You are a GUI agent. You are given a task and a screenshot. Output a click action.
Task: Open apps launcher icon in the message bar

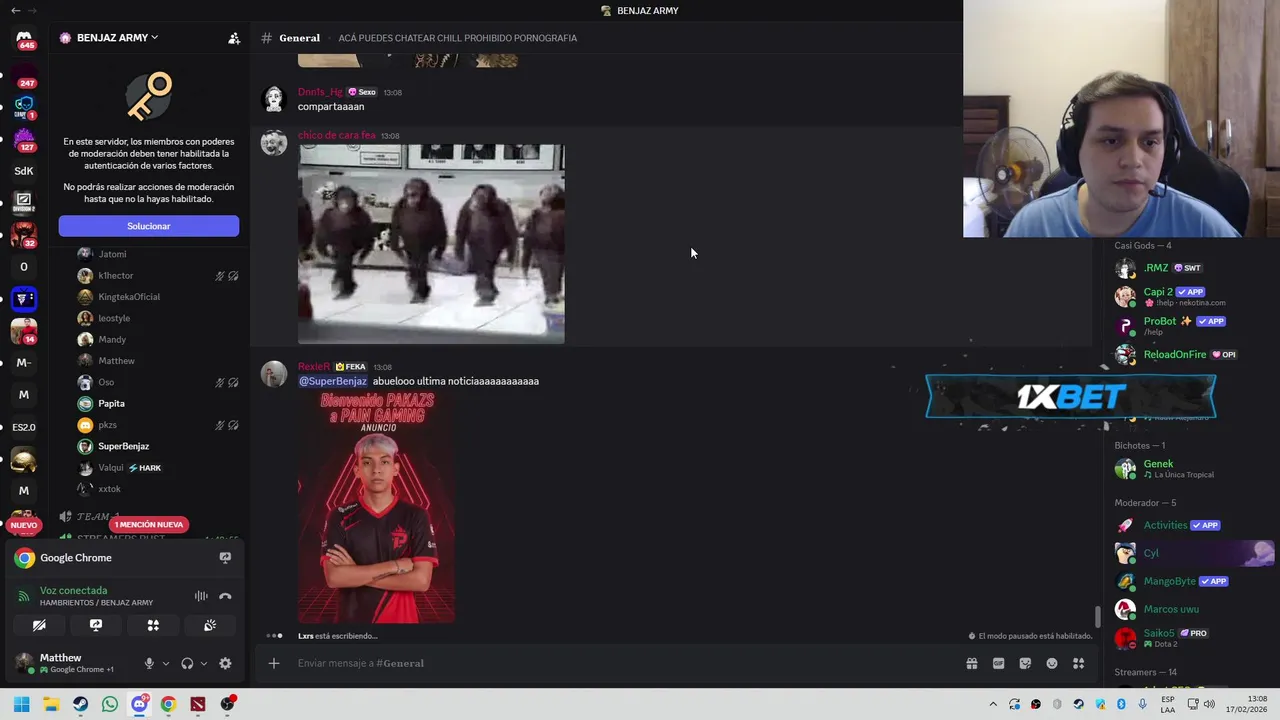coord(1078,663)
